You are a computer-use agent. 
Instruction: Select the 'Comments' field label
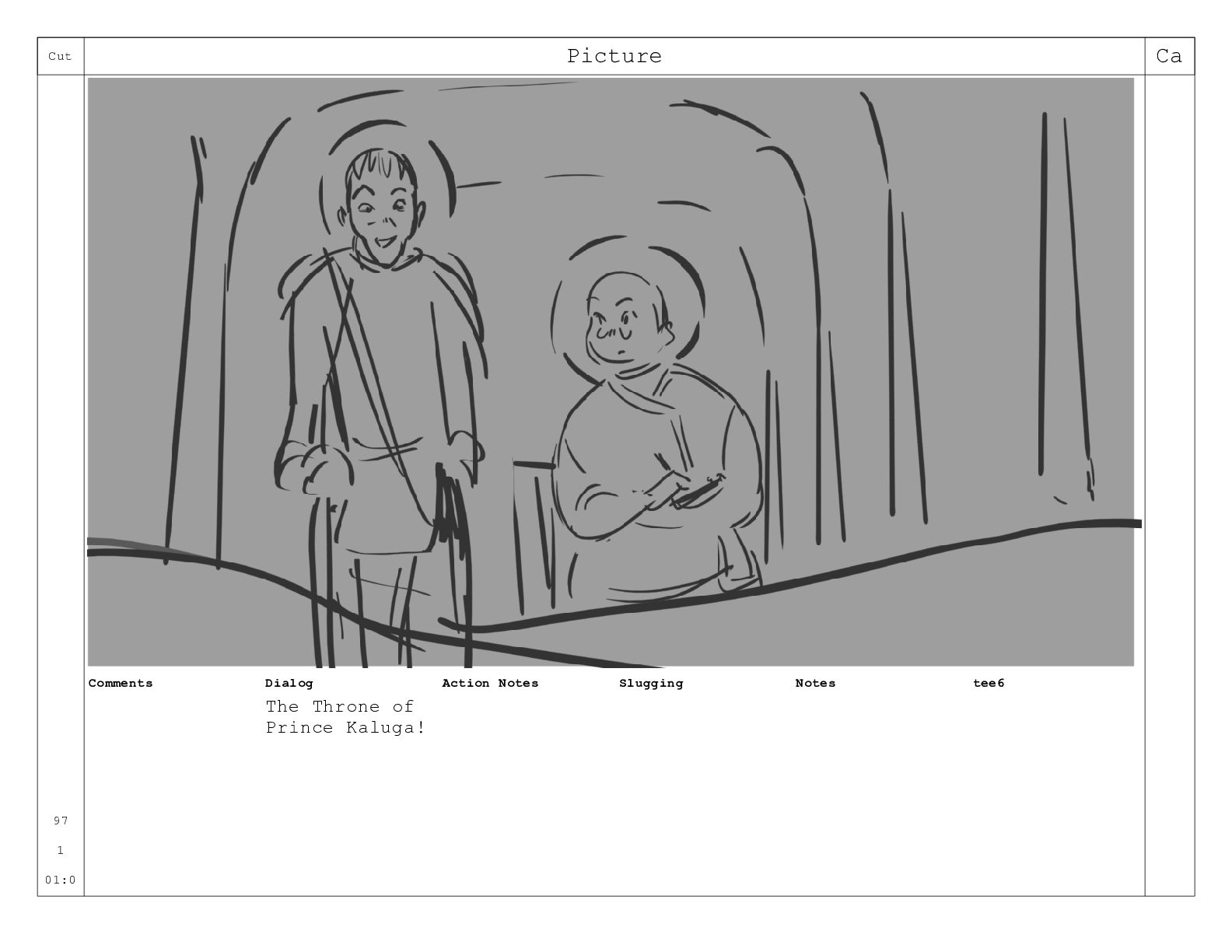[x=121, y=683]
